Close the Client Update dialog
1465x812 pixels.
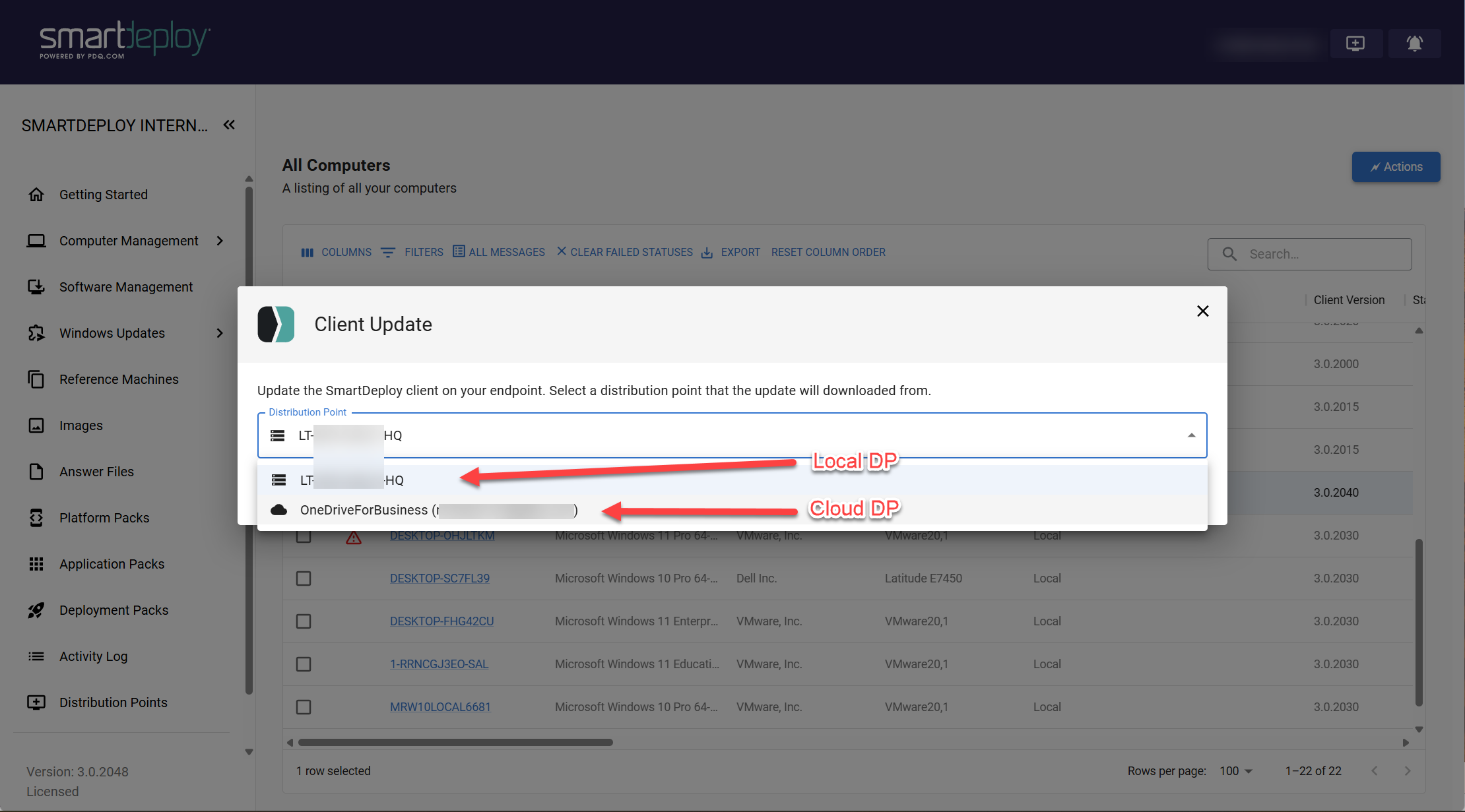tap(1202, 311)
